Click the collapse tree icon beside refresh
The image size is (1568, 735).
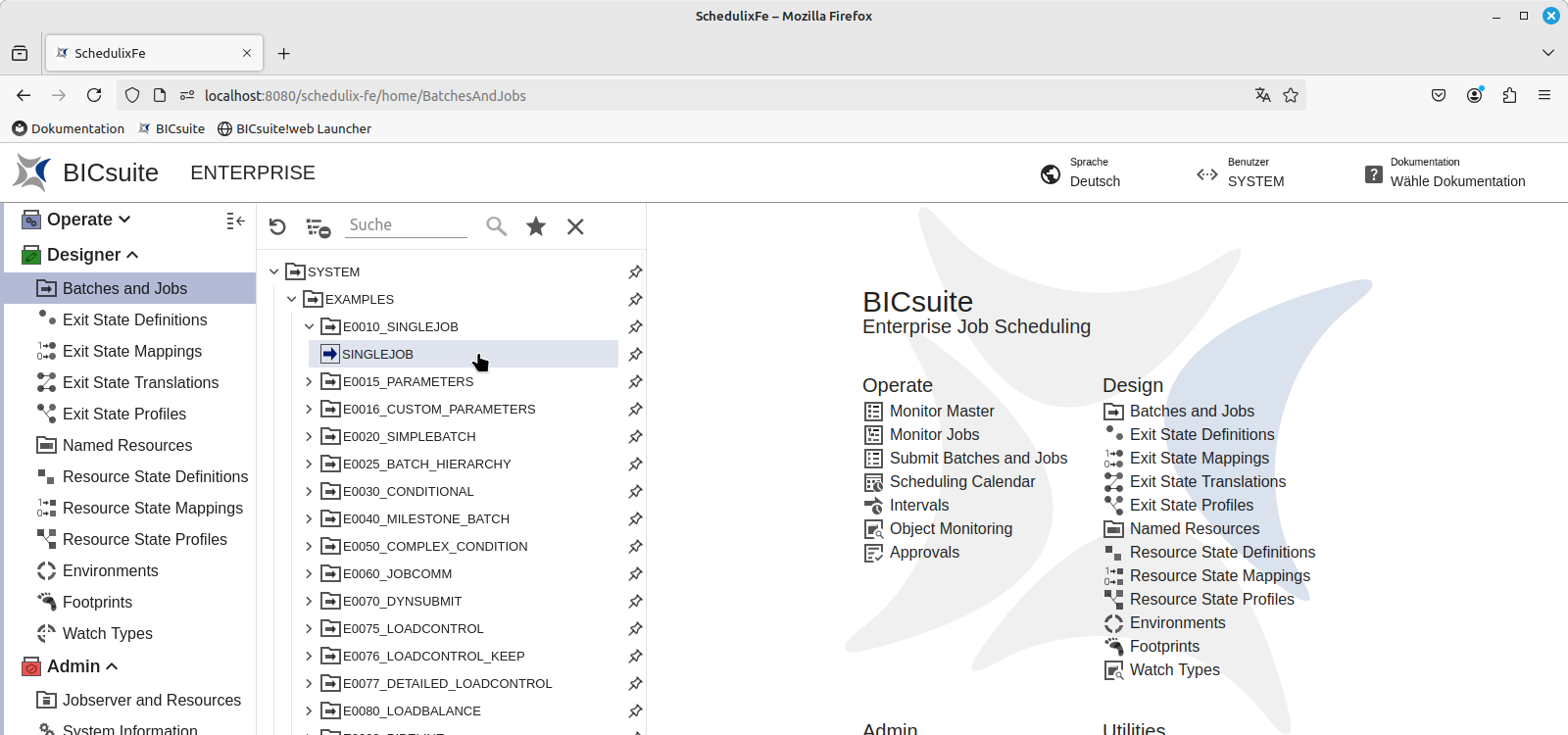tap(318, 227)
